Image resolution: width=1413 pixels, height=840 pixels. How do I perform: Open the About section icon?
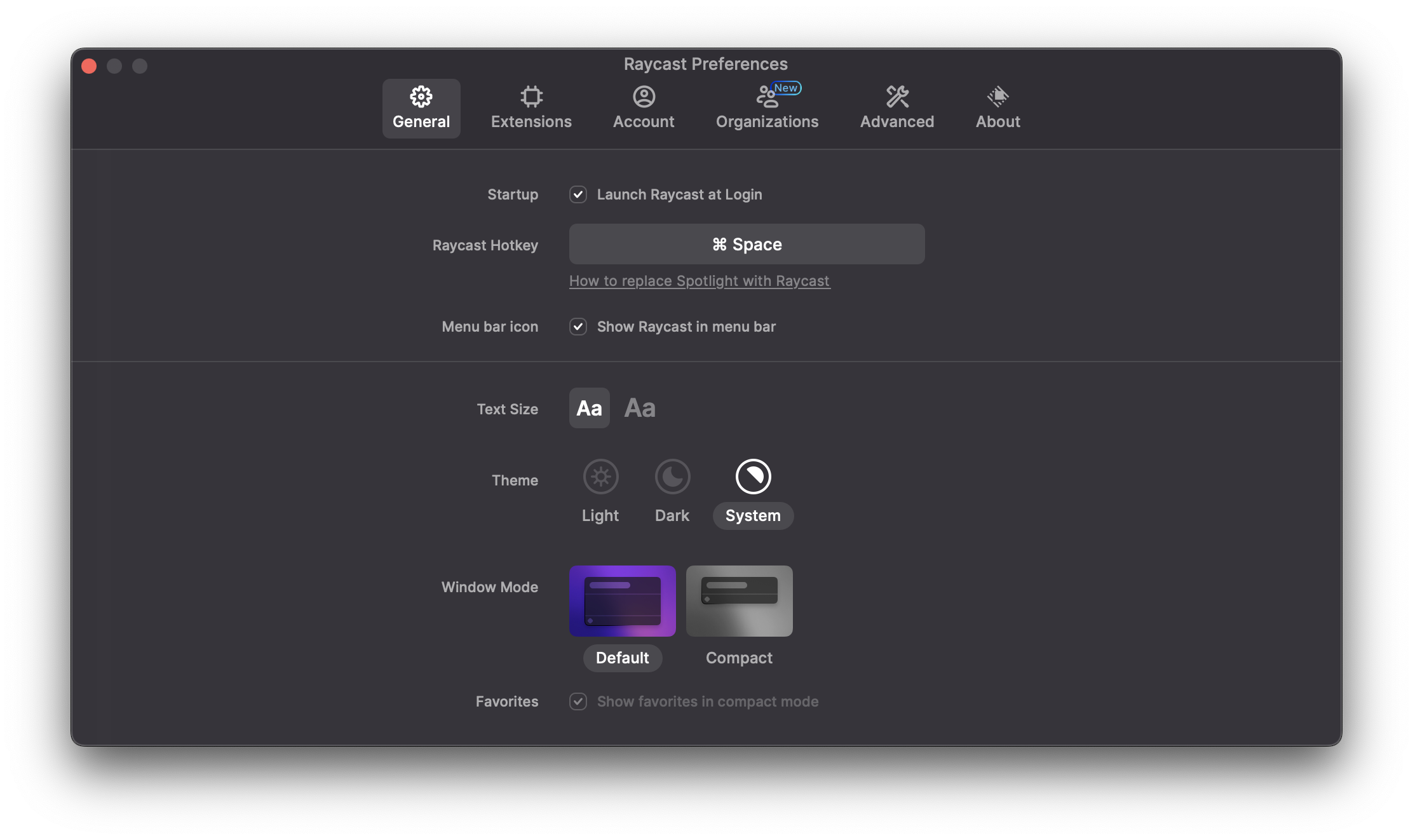pyautogui.click(x=997, y=97)
